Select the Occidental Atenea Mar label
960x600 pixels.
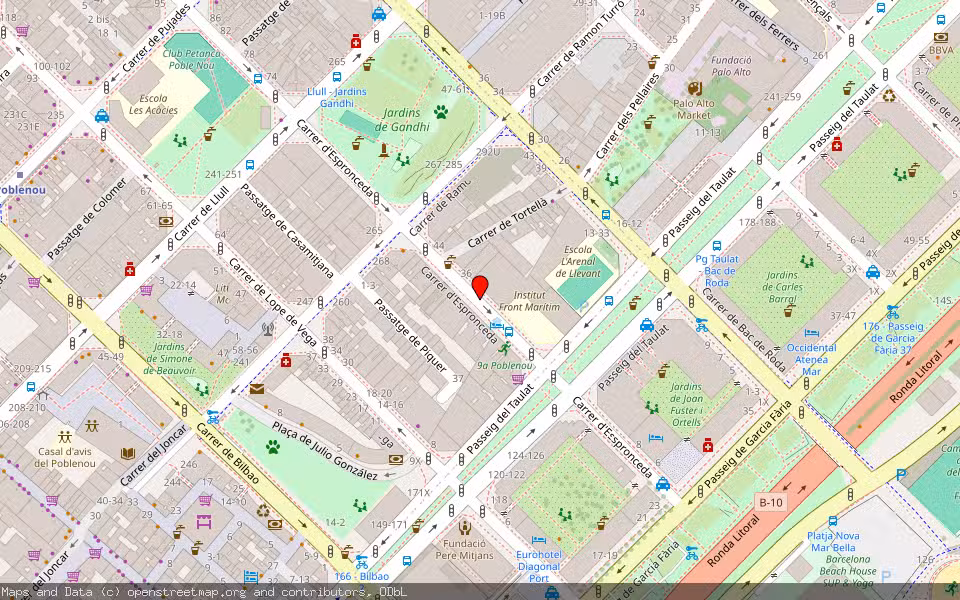pyautogui.click(x=811, y=359)
